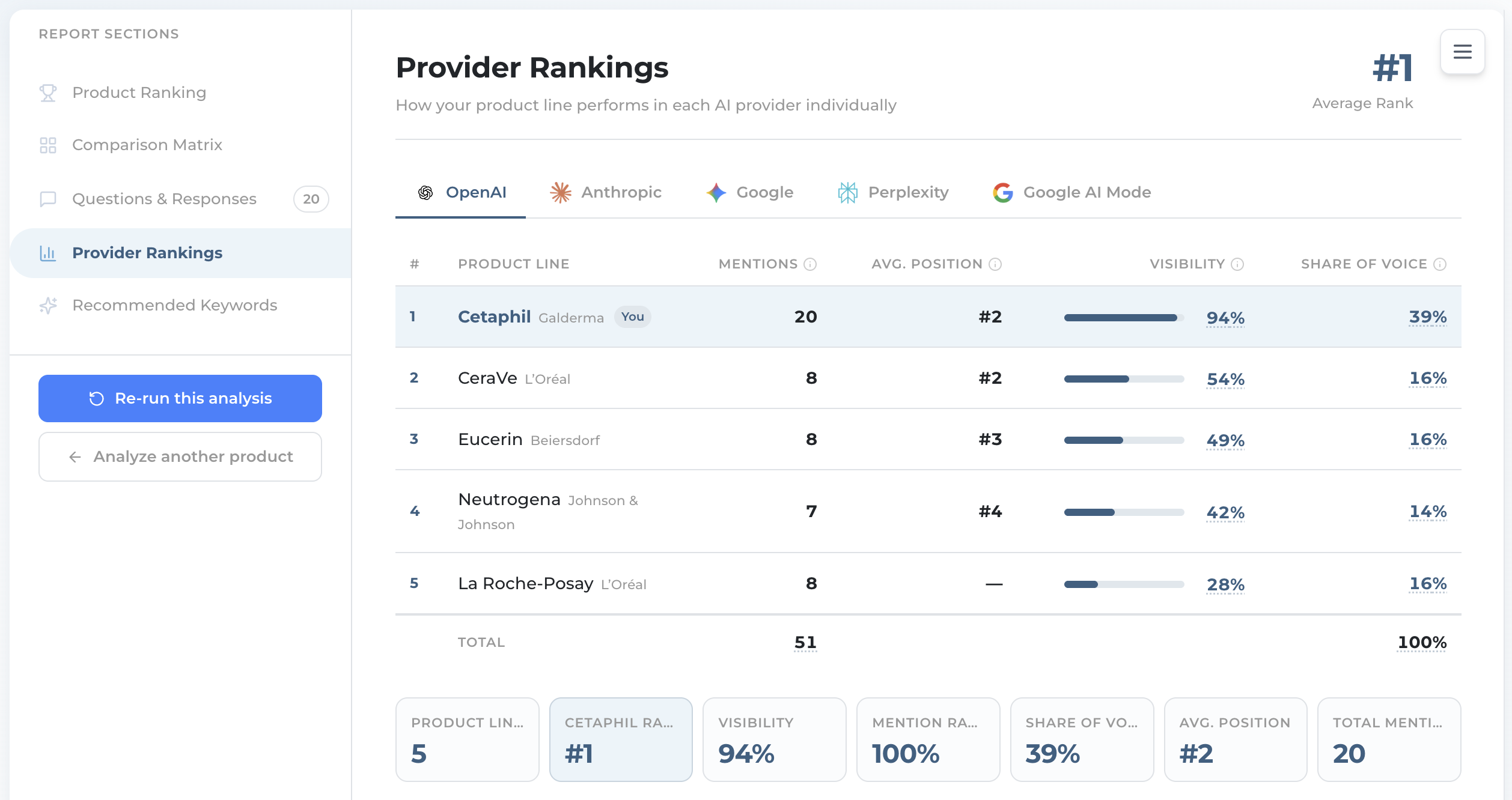Click the OpenAI logo icon

pos(425,192)
